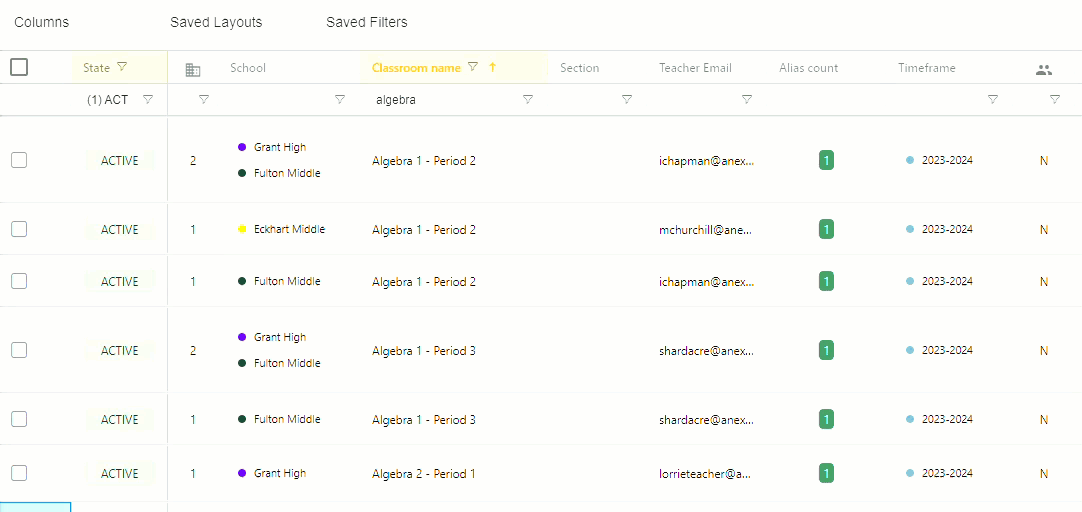Open filter funnel under Timeframe column
The height and width of the screenshot is (512, 1082).
pos(993,99)
